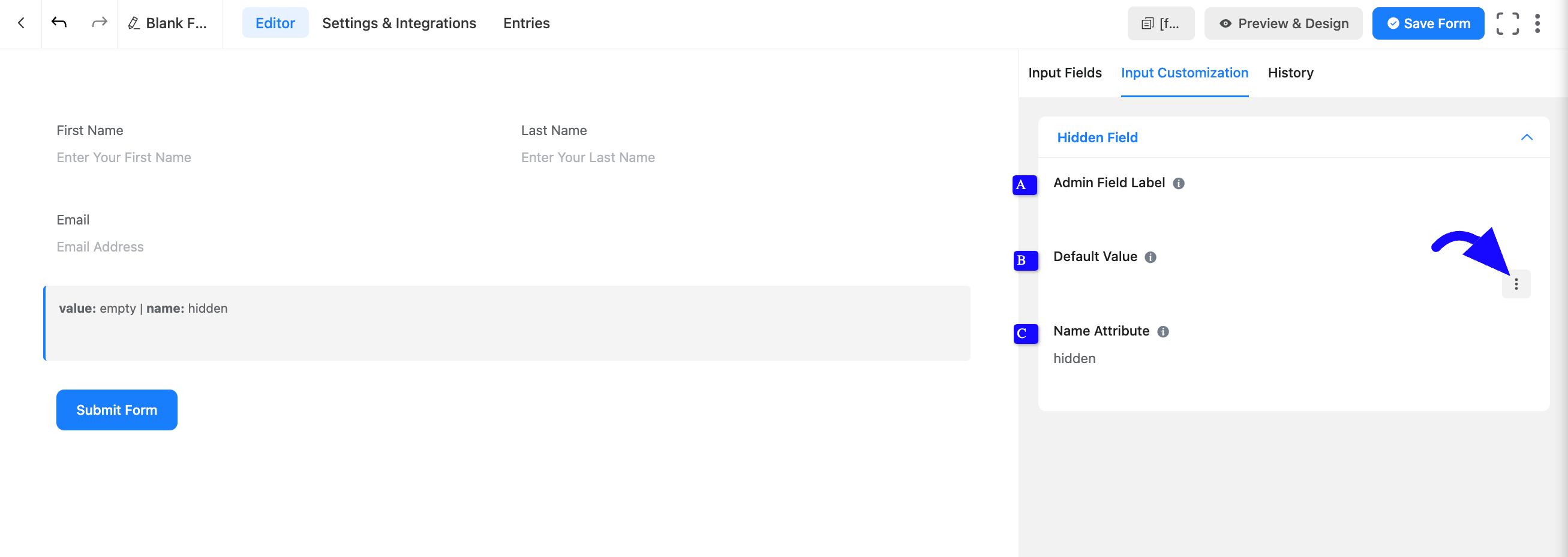Click the Email label

(x=73, y=220)
